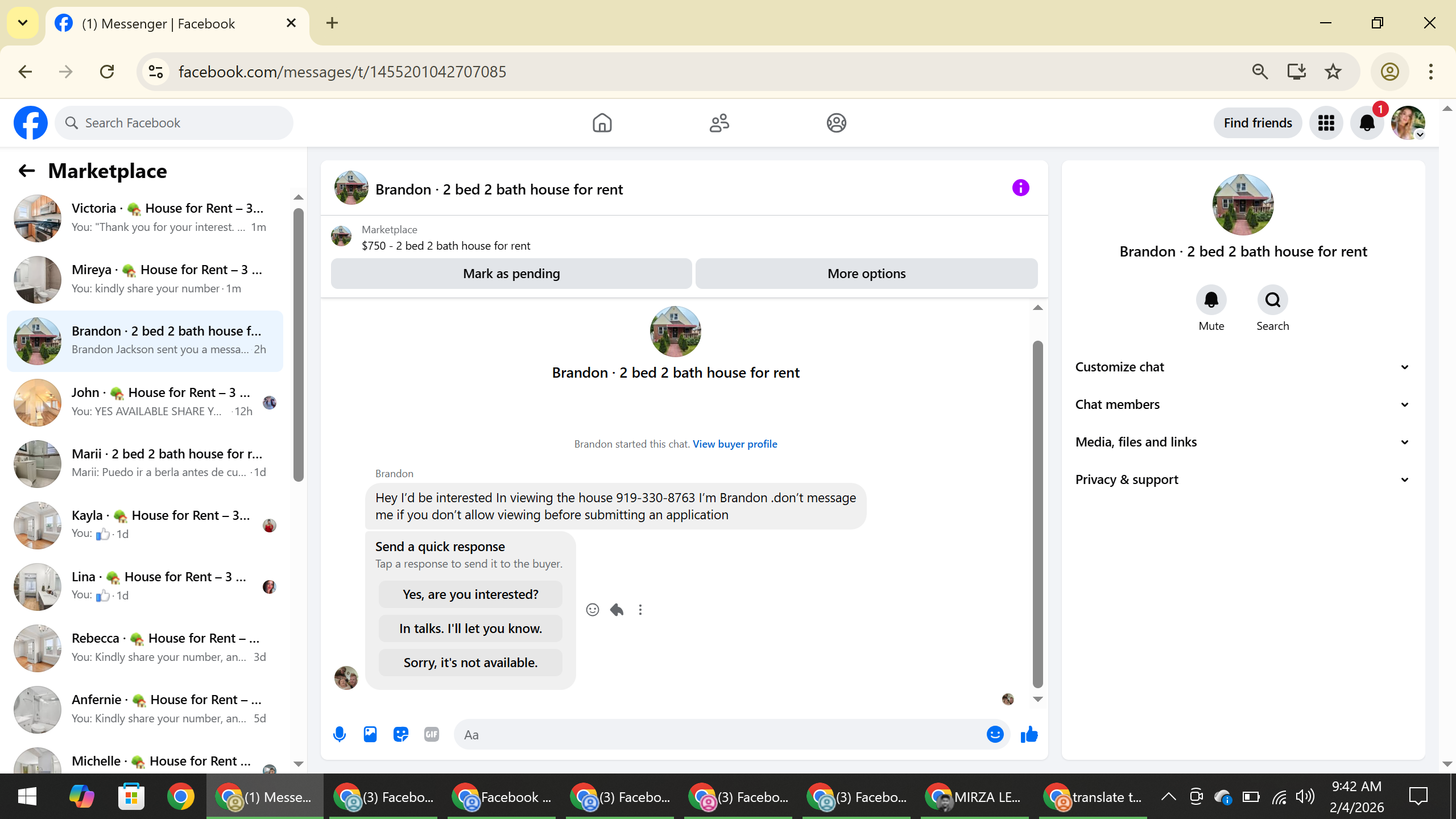Click the conversation list scrollbar
The width and height of the screenshot is (1456, 819).
tap(298, 344)
